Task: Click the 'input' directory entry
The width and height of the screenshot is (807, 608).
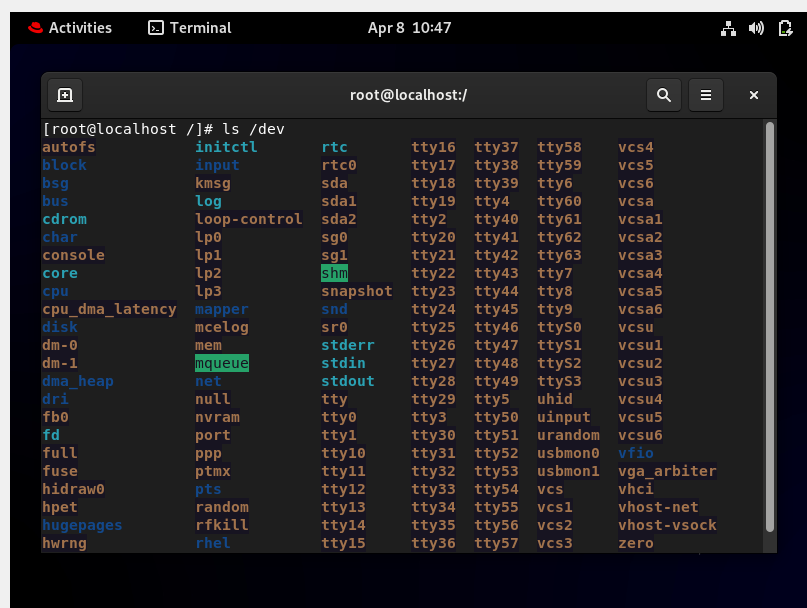Action: point(217,165)
